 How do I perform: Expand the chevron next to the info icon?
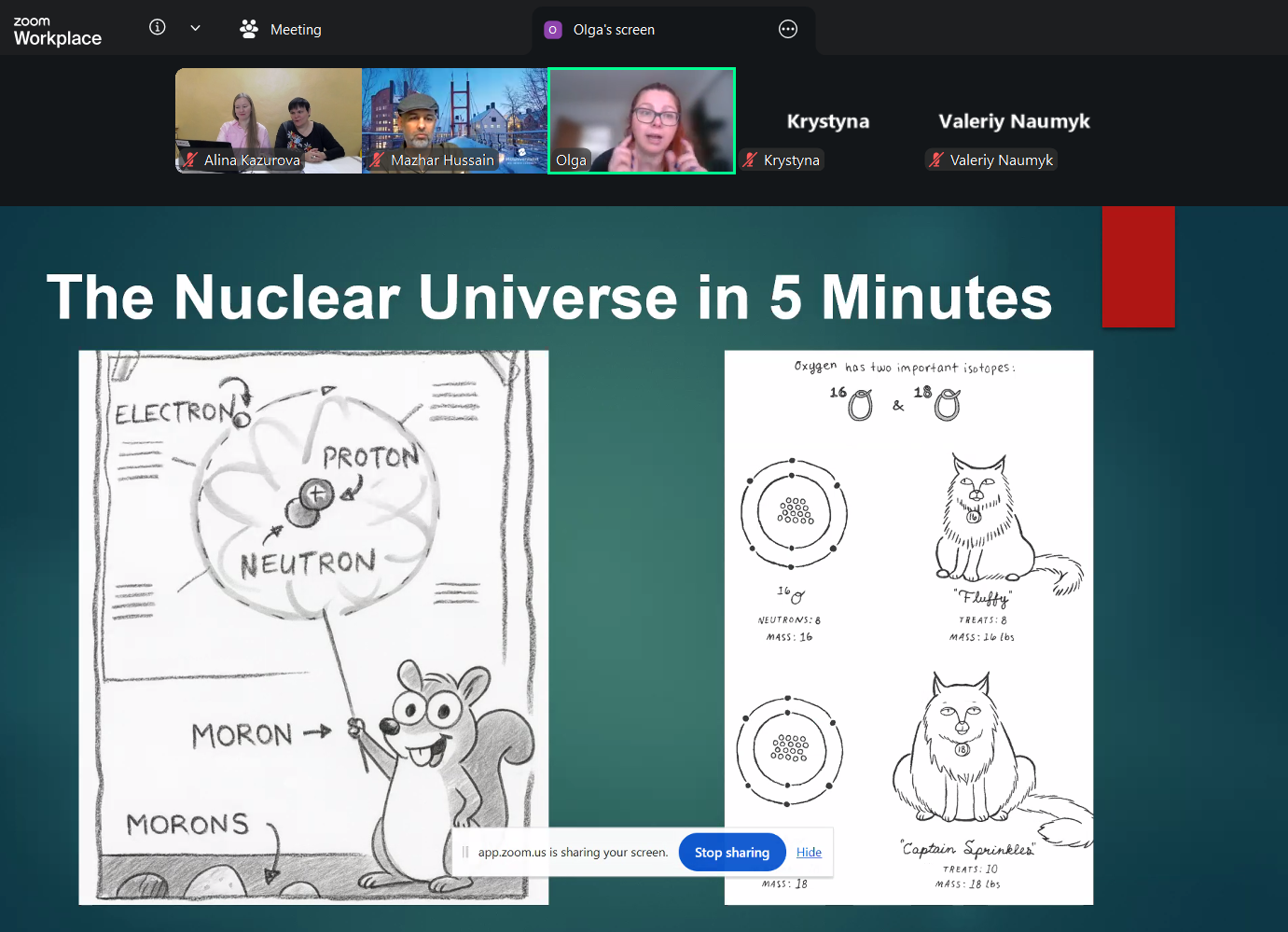click(x=195, y=28)
